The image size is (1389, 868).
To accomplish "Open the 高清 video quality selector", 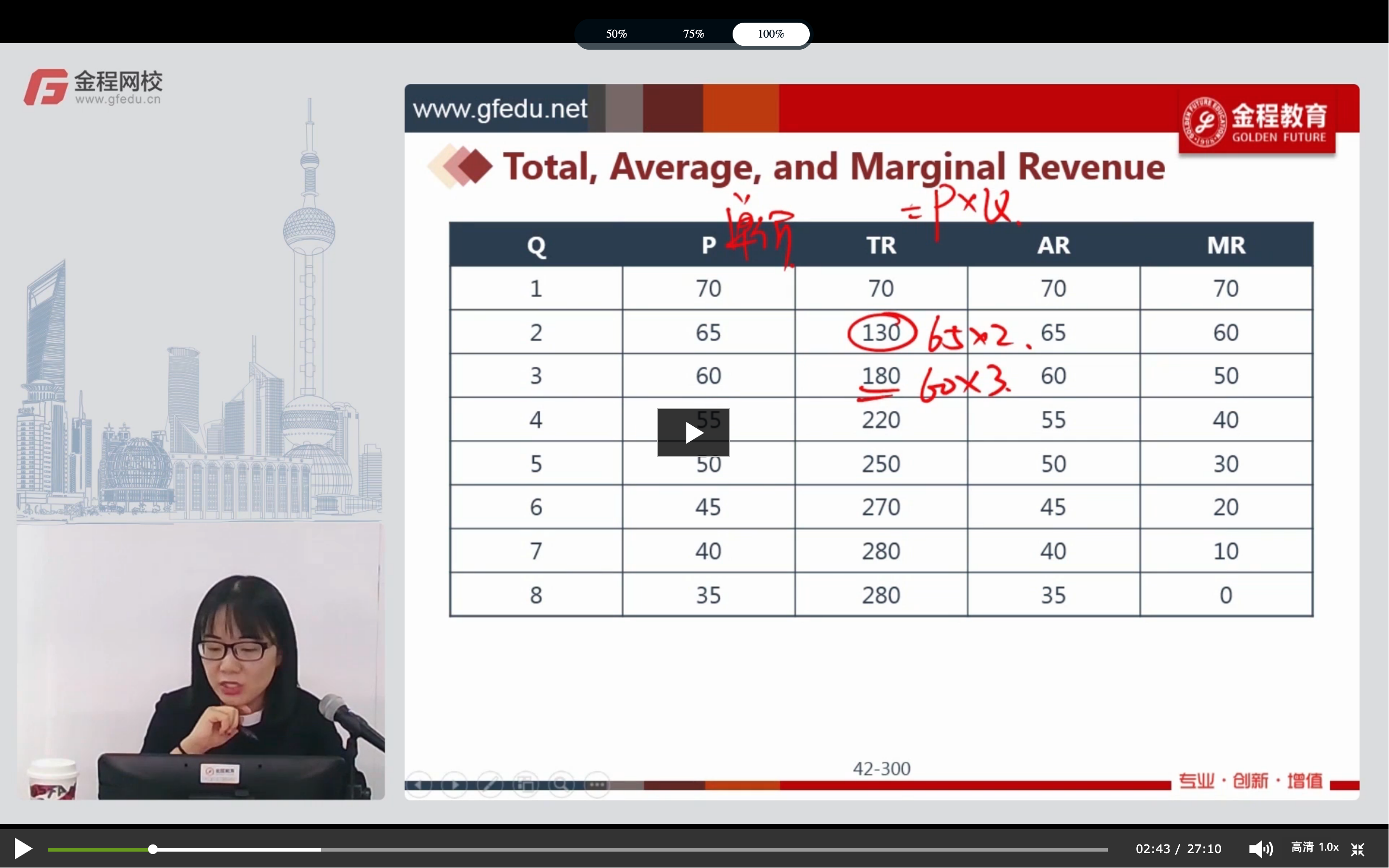I will point(1302,847).
